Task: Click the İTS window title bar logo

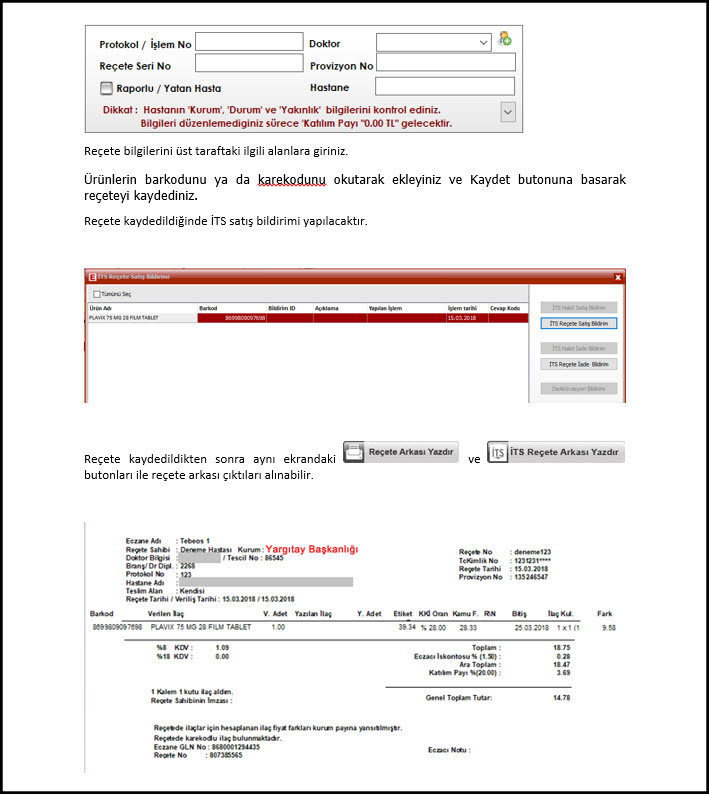Action: [92, 277]
